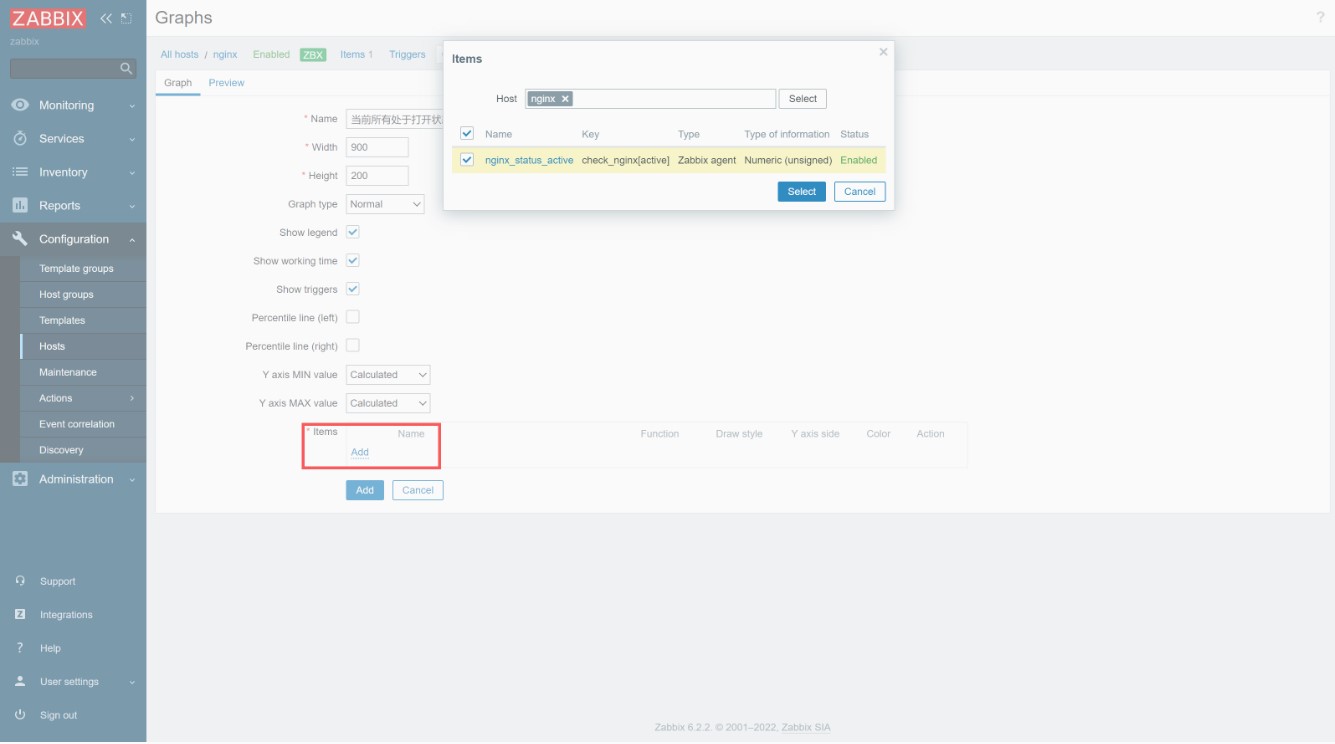Toggle Show legend checkbox

point(352,232)
